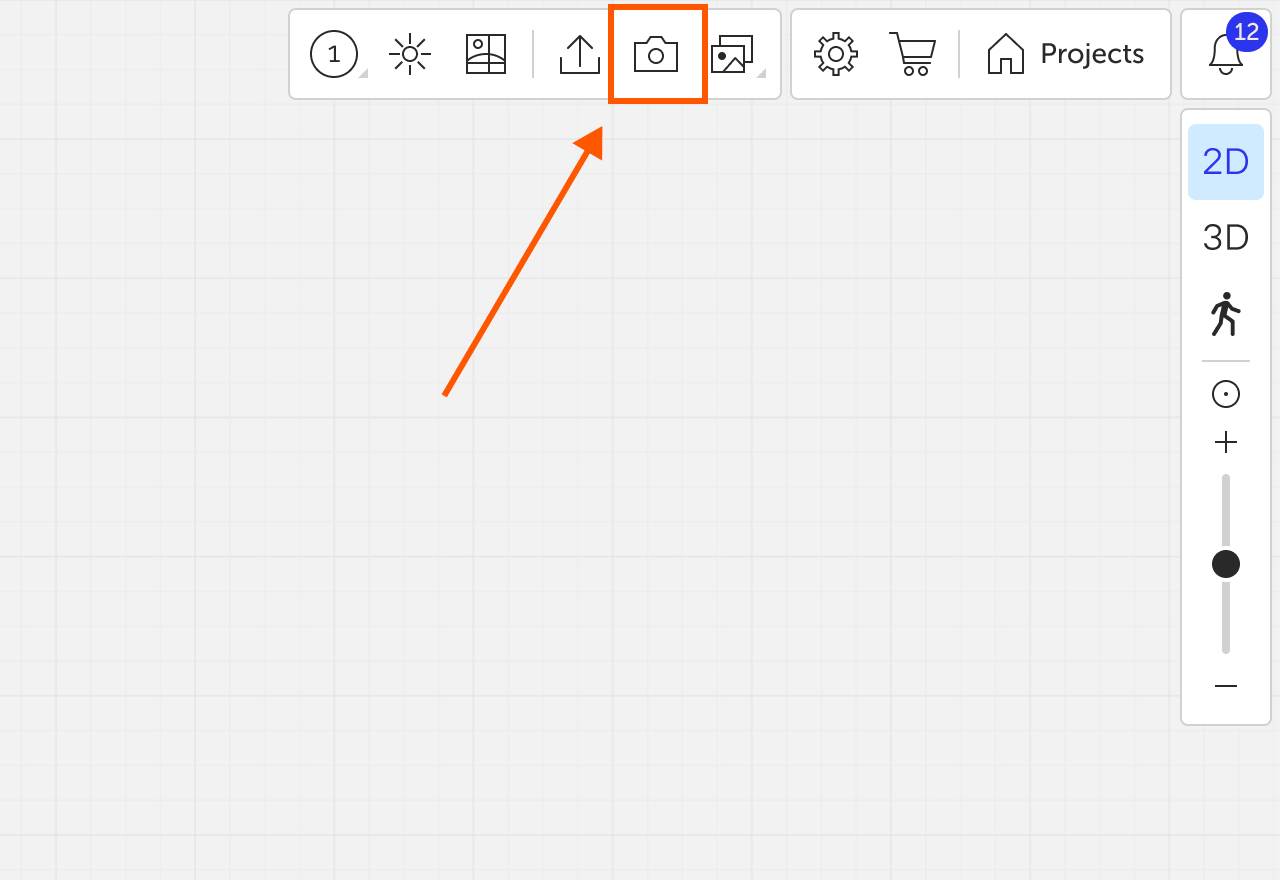Expand the gallery dropdown arrow corner

pyautogui.click(x=762, y=73)
